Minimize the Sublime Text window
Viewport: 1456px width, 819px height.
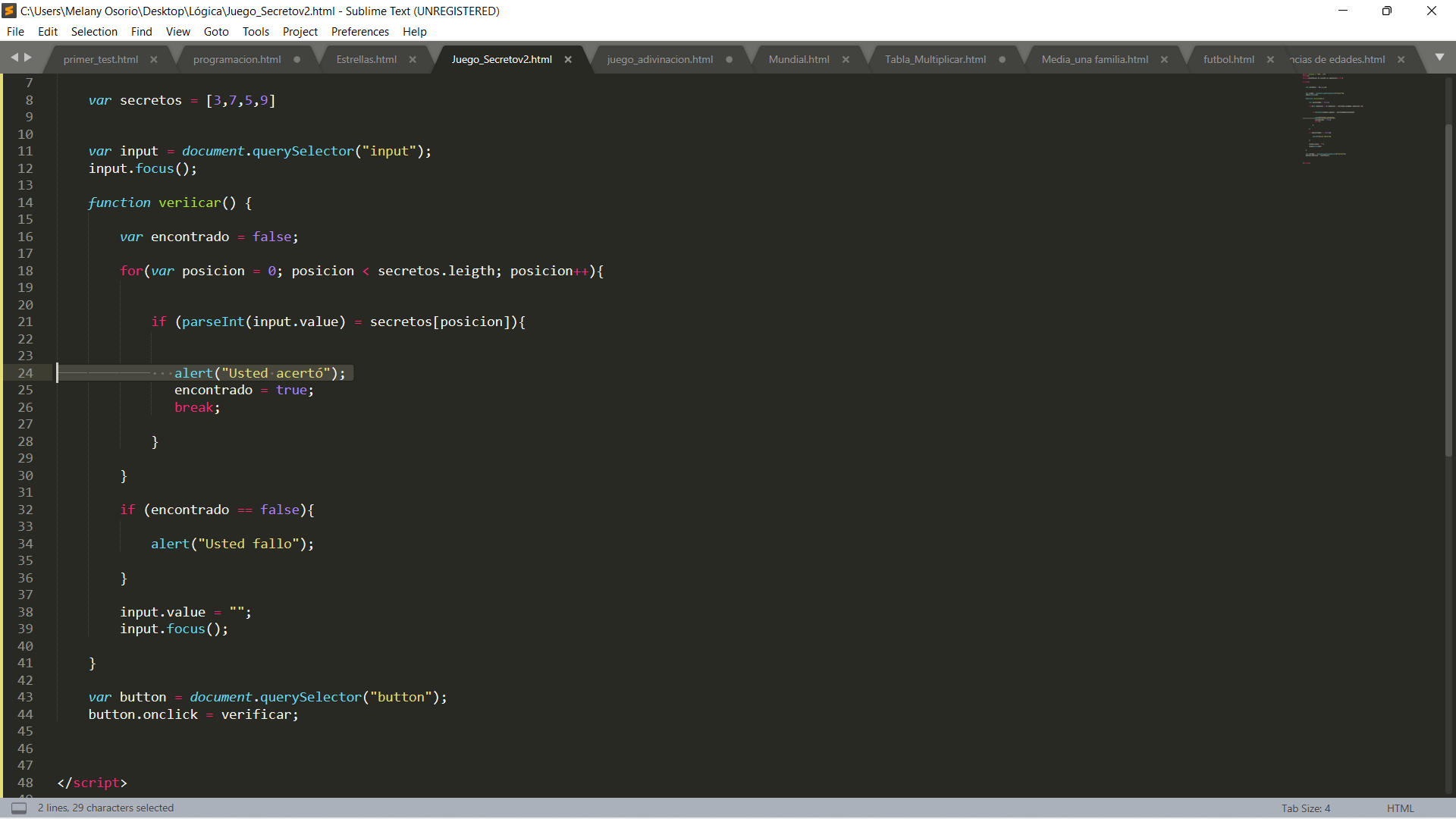coord(1343,11)
